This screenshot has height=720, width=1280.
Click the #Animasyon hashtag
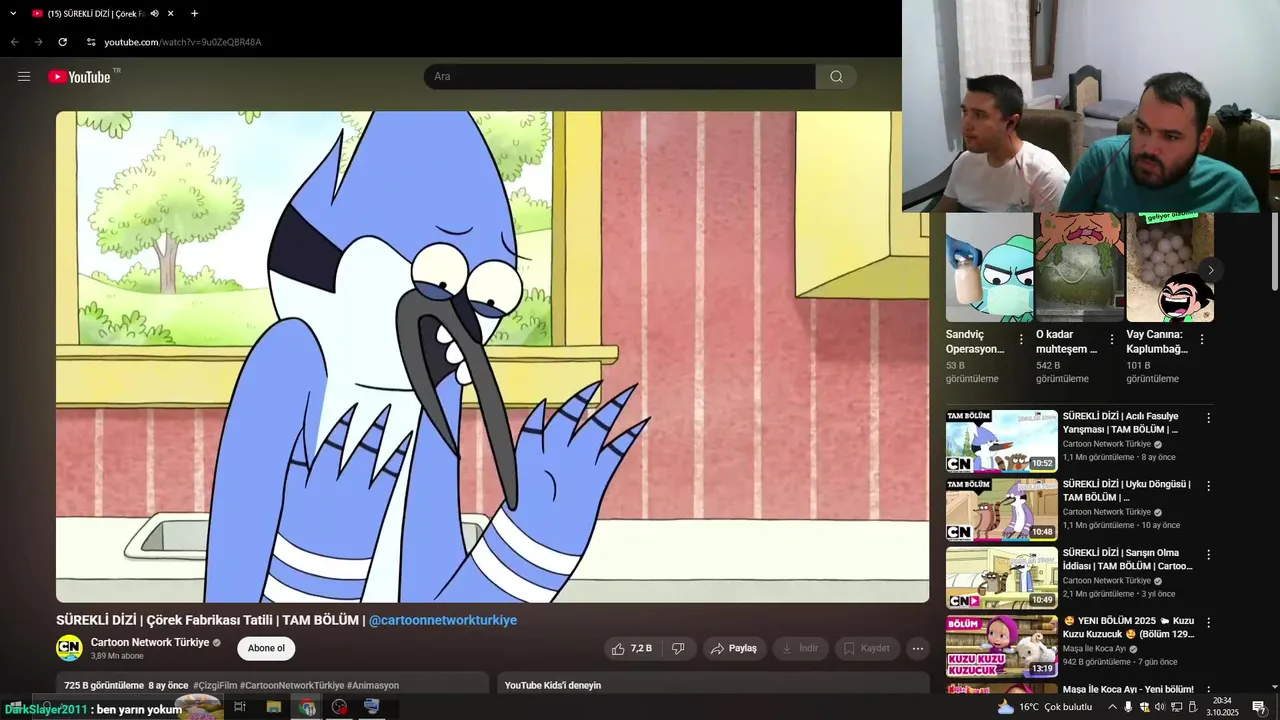(373, 685)
